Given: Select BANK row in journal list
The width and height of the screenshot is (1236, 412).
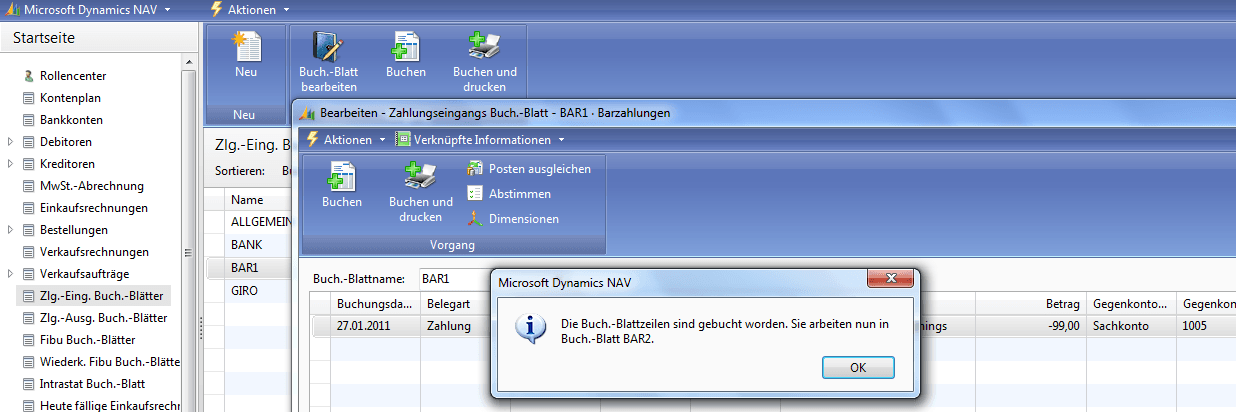Looking at the screenshot, I should coord(247,244).
